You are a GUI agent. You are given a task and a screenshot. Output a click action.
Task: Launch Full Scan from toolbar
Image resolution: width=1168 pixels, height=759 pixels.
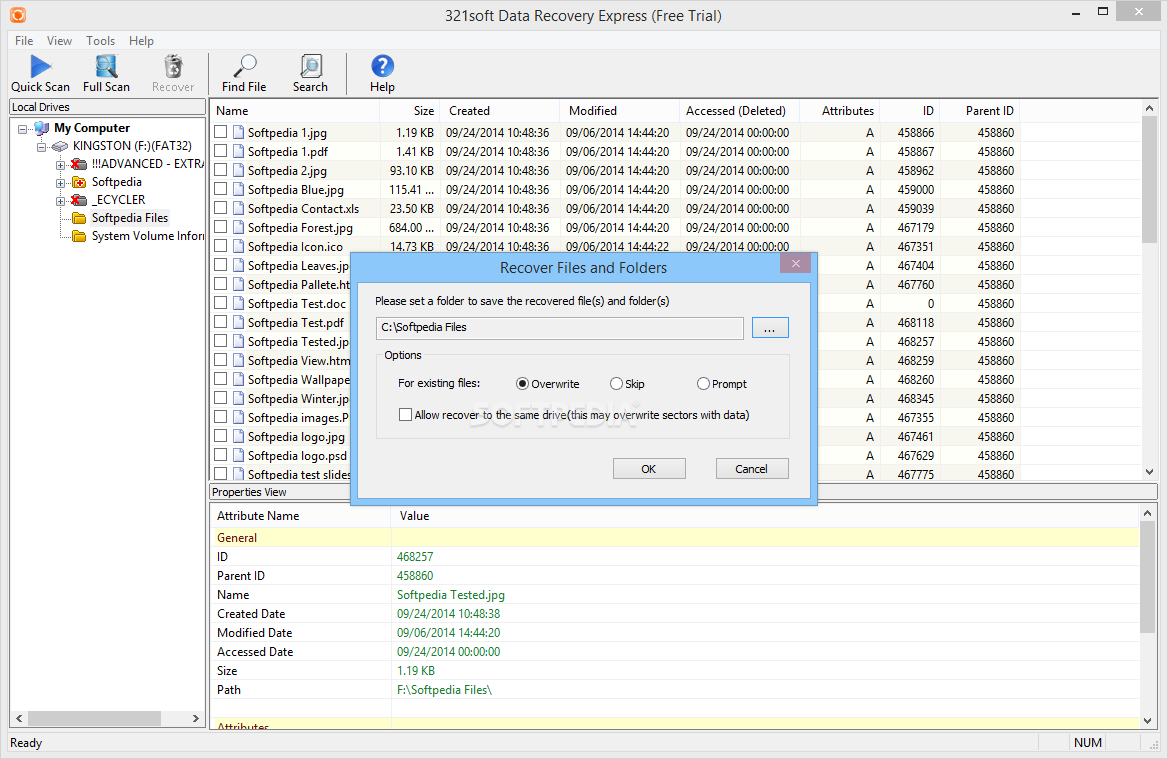[x=107, y=74]
